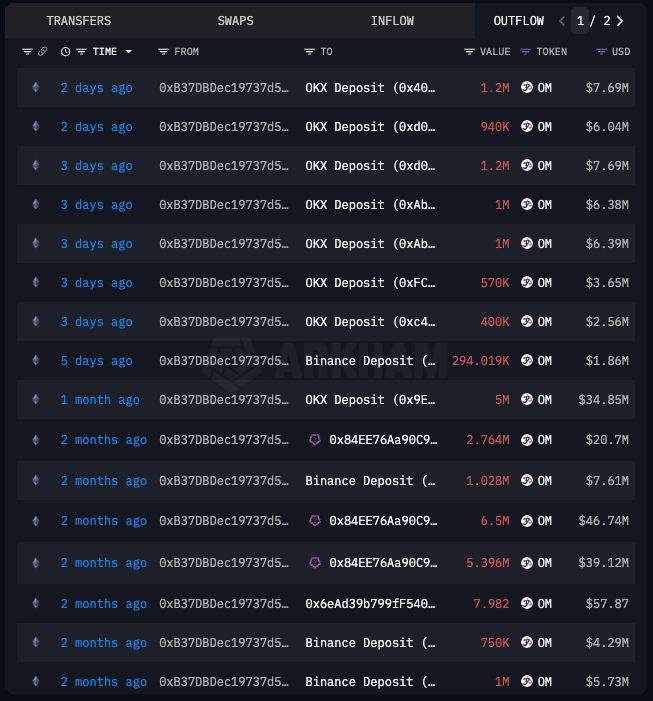653x701 pixels.
Task: Click the clock icon beside TIME
Action: (x=65, y=52)
